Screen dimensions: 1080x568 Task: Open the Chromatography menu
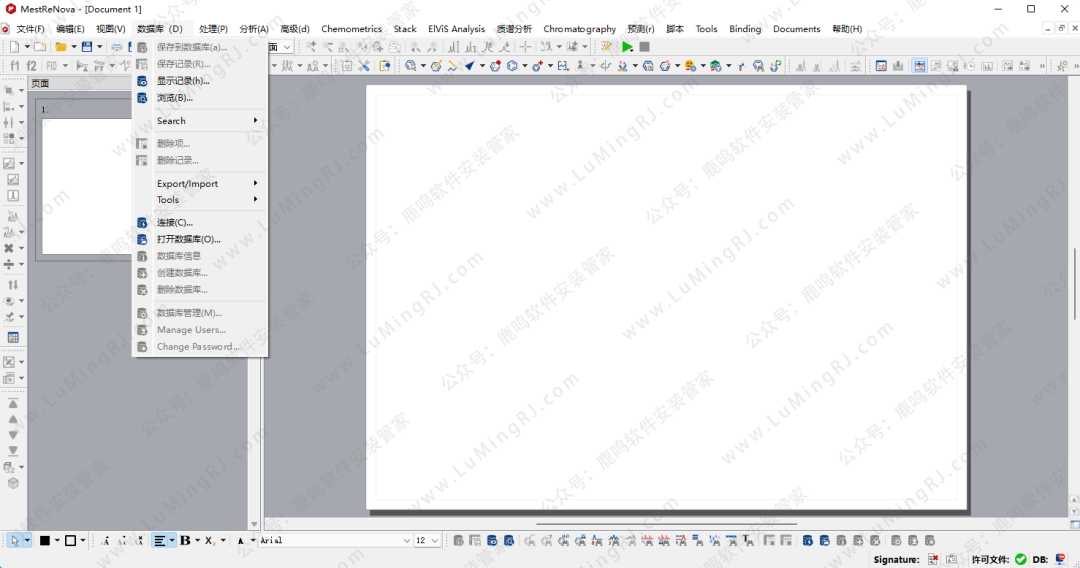tap(579, 29)
